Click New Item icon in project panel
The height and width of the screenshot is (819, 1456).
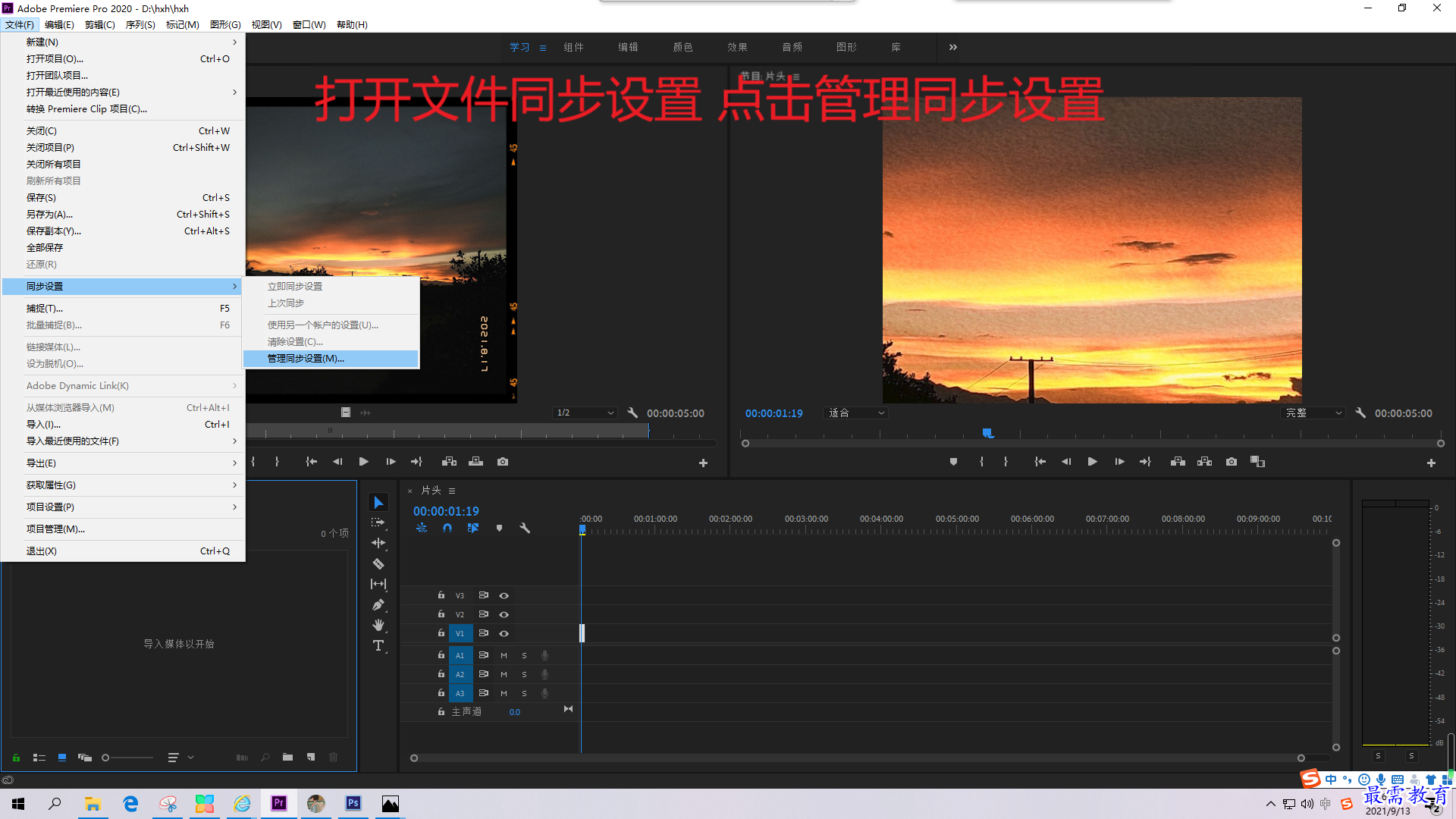pyautogui.click(x=311, y=757)
